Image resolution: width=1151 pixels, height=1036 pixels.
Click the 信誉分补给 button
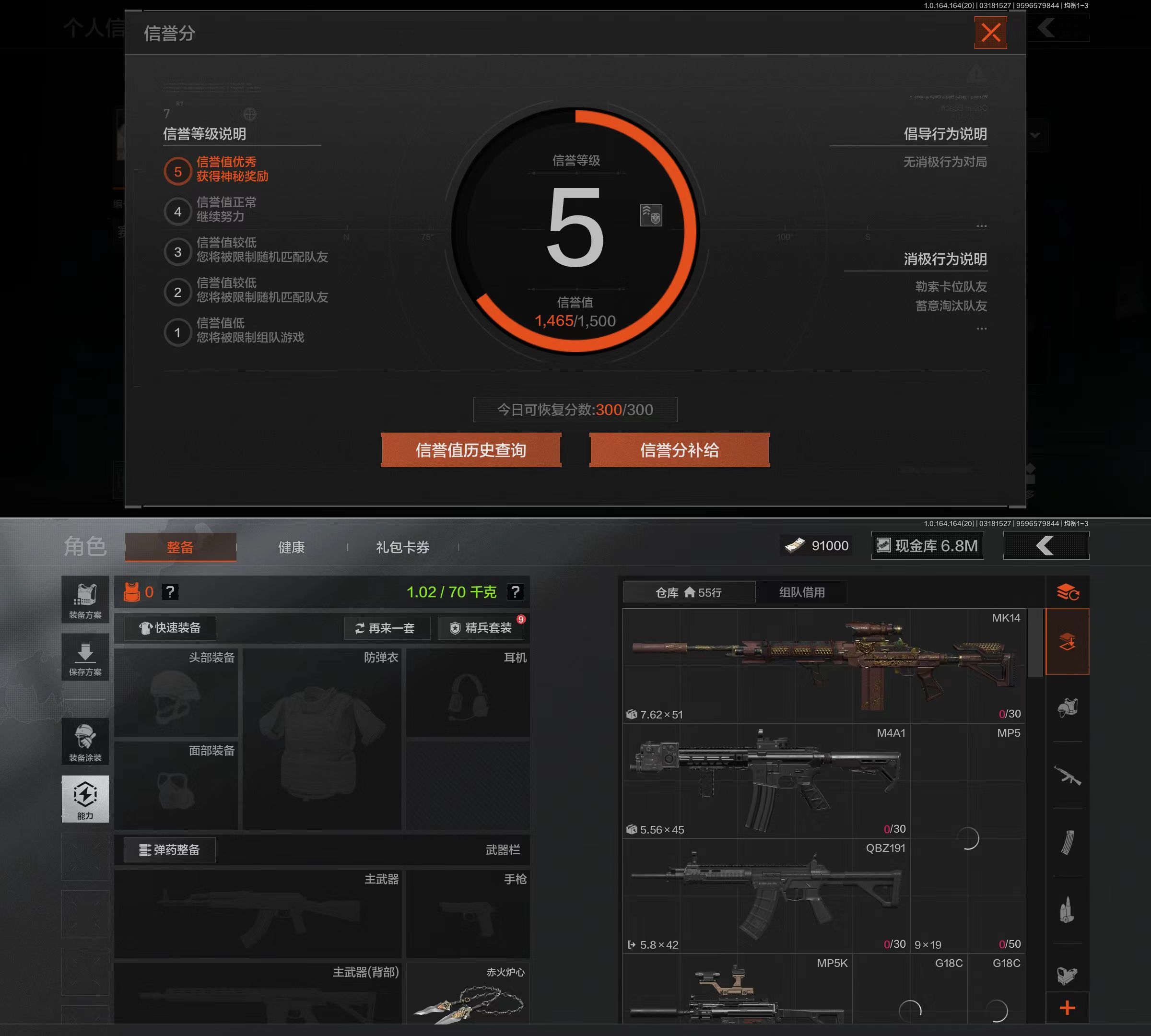[679, 450]
